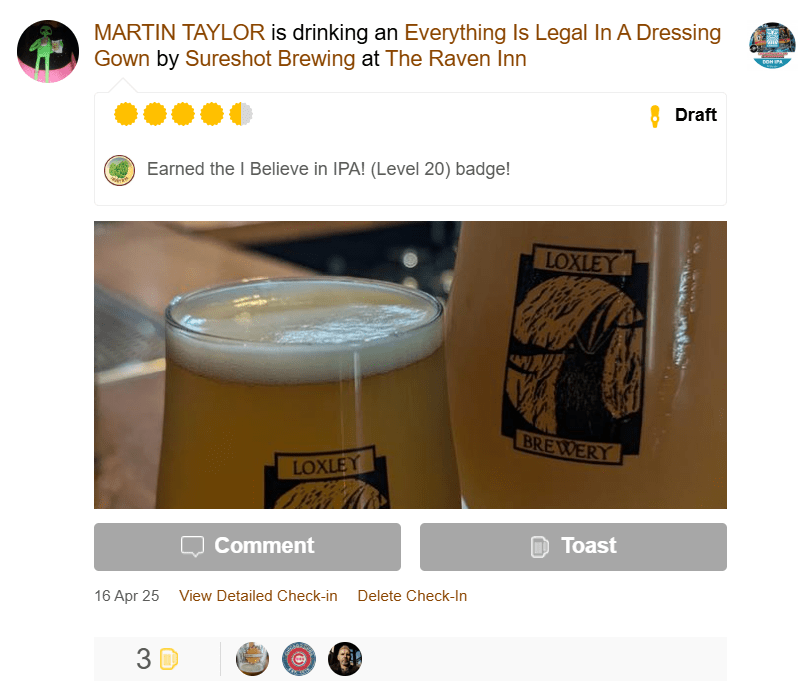Open the bearded man toaster avatar

pyautogui.click(x=345, y=658)
